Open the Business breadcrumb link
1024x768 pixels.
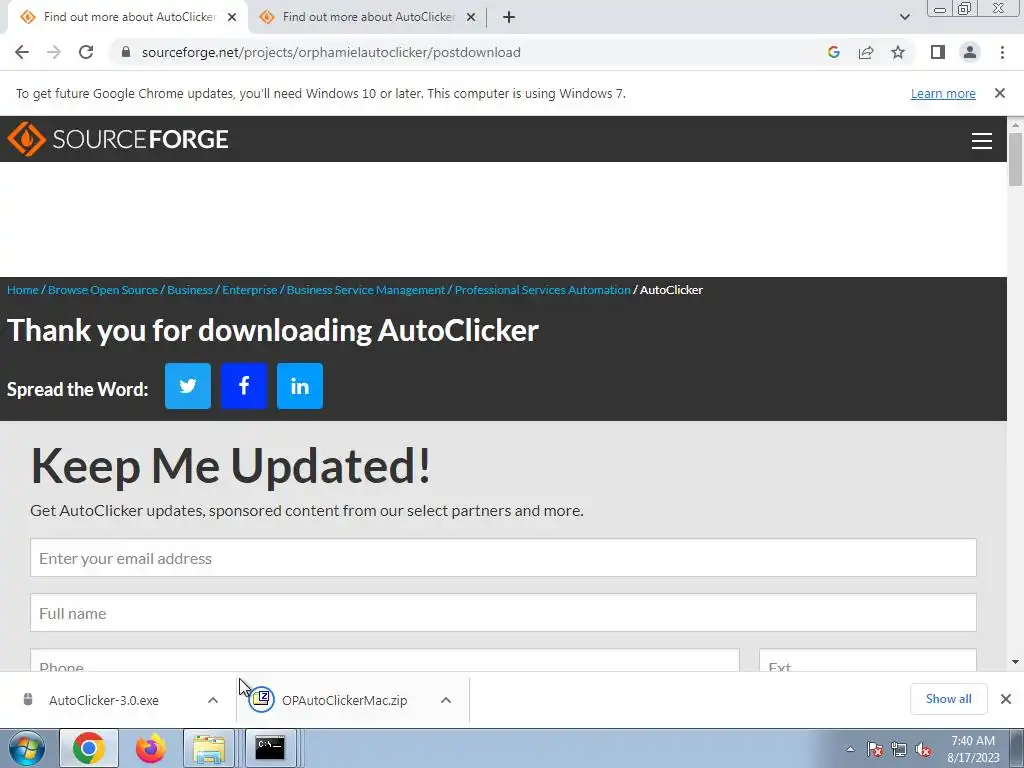click(x=190, y=289)
